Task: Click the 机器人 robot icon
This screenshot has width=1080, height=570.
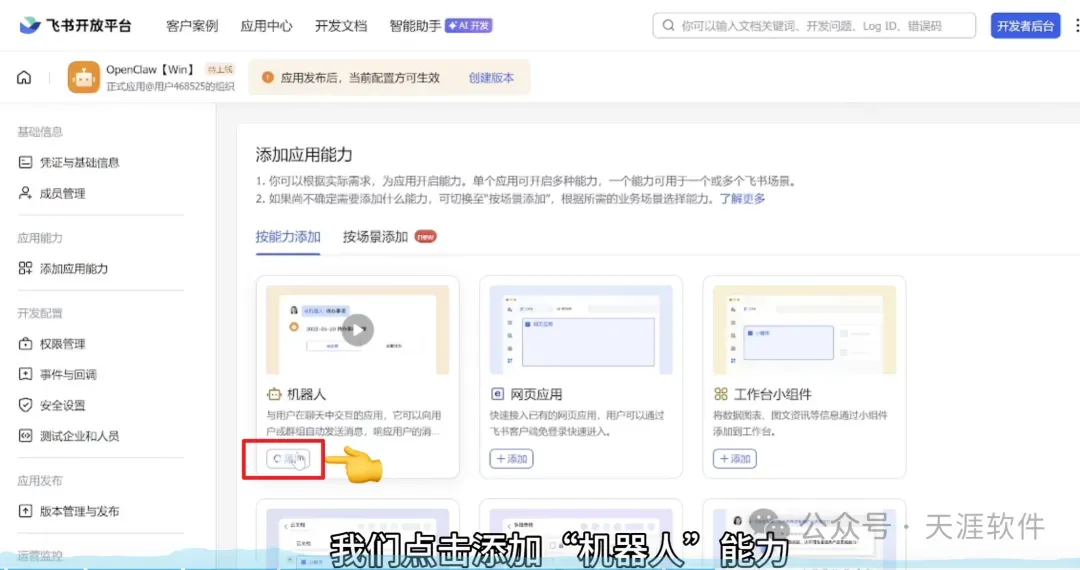Action: pos(274,394)
